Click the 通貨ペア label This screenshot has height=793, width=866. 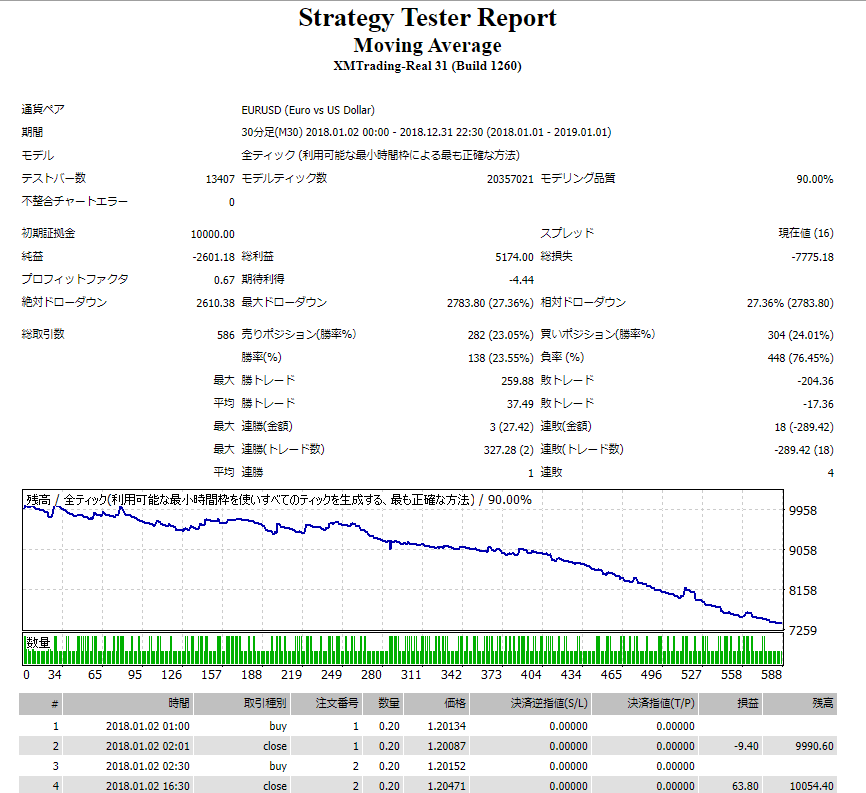coord(43,109)
